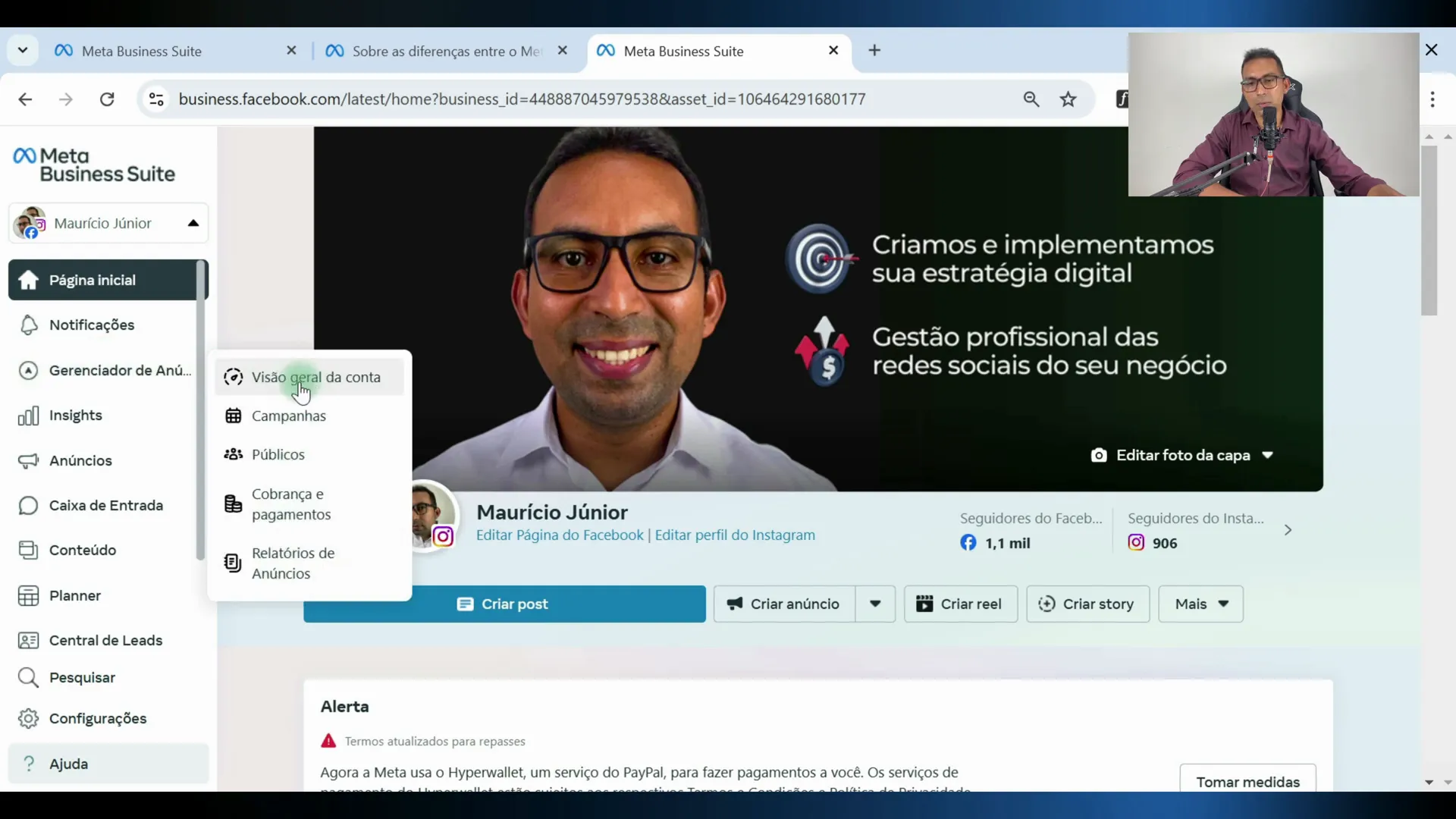Select Cobrança e pagamentos menu item

[x=309, y=504]
